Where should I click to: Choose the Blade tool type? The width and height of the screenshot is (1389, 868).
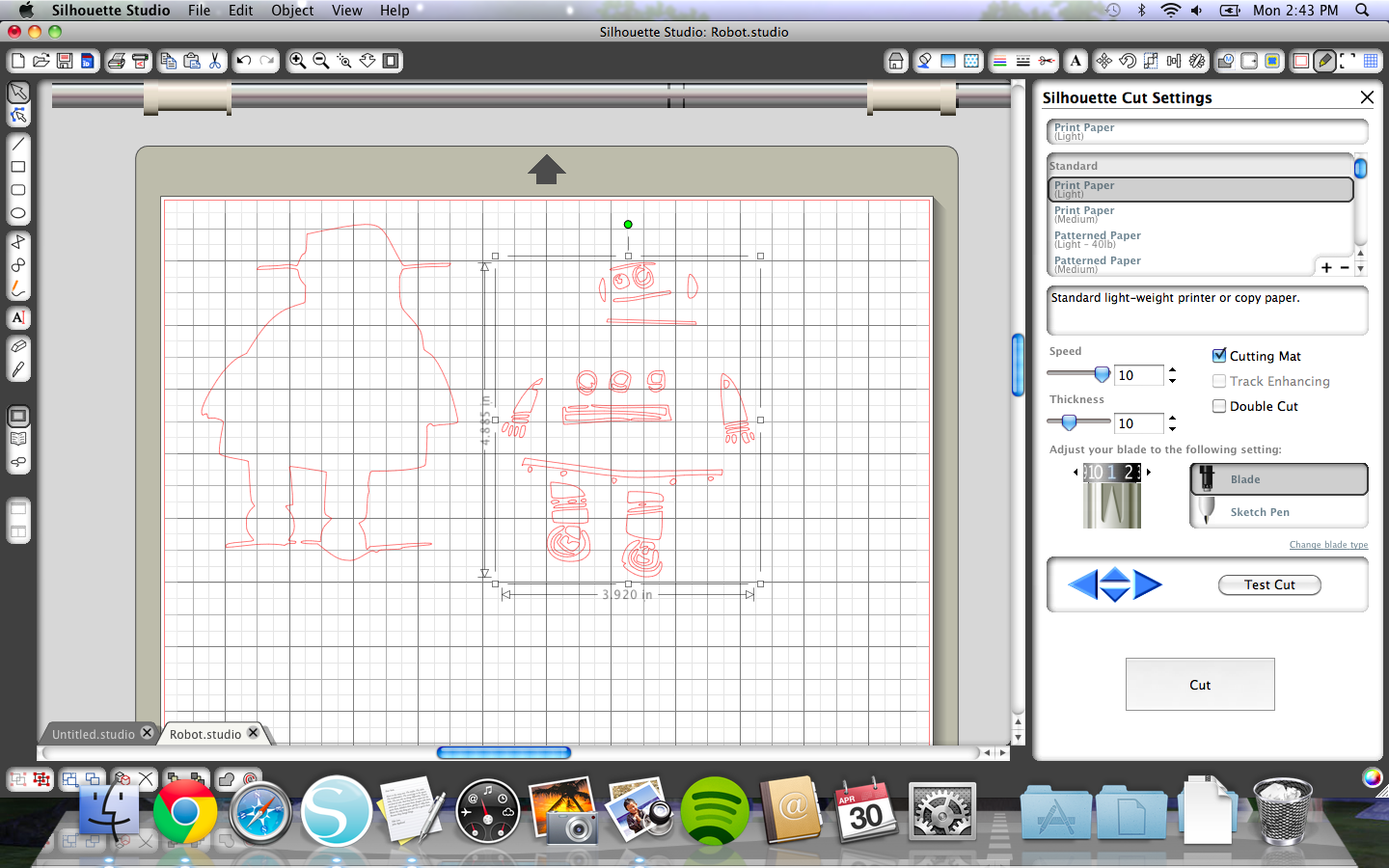(1279, 479)
